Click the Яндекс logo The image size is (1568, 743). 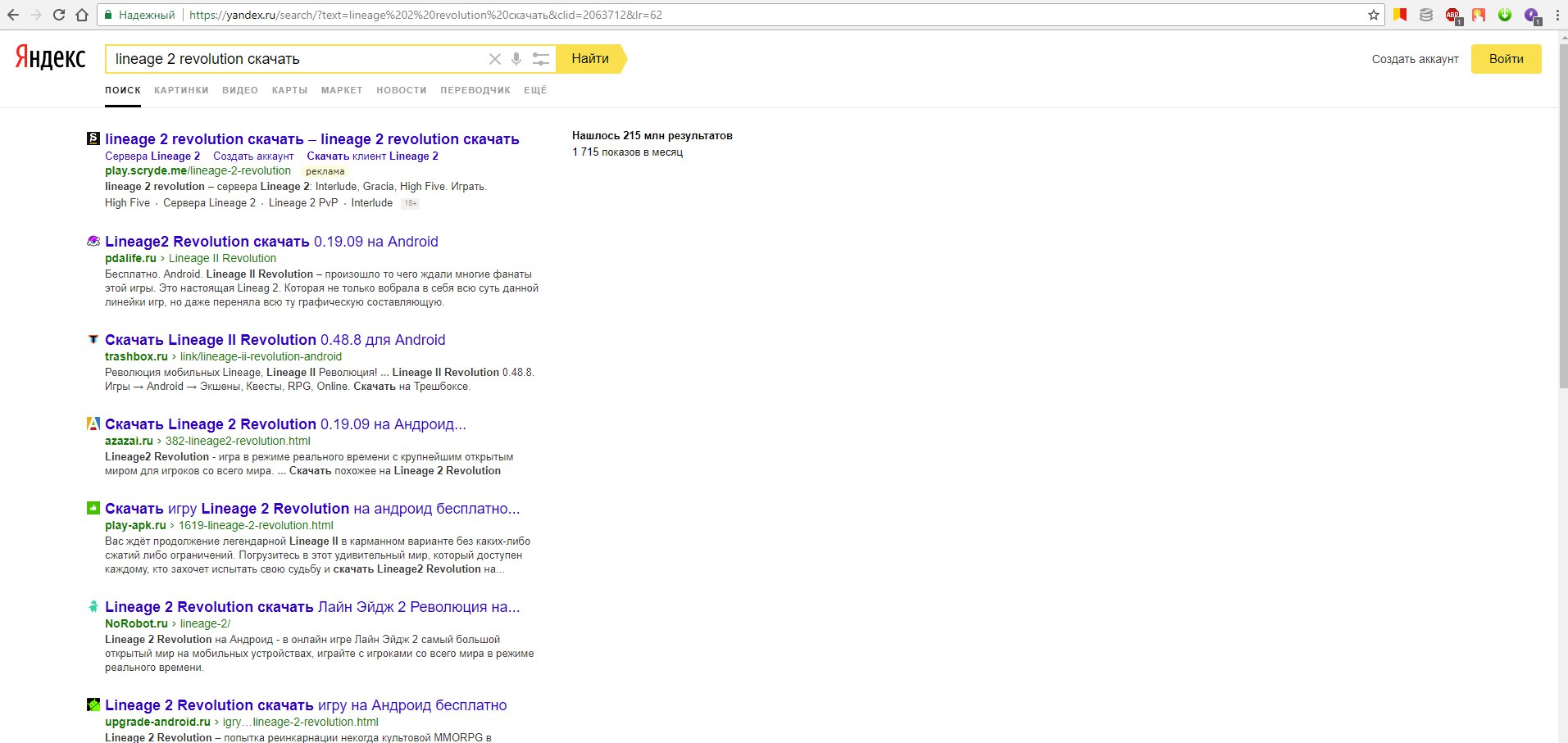click(51, 57)
